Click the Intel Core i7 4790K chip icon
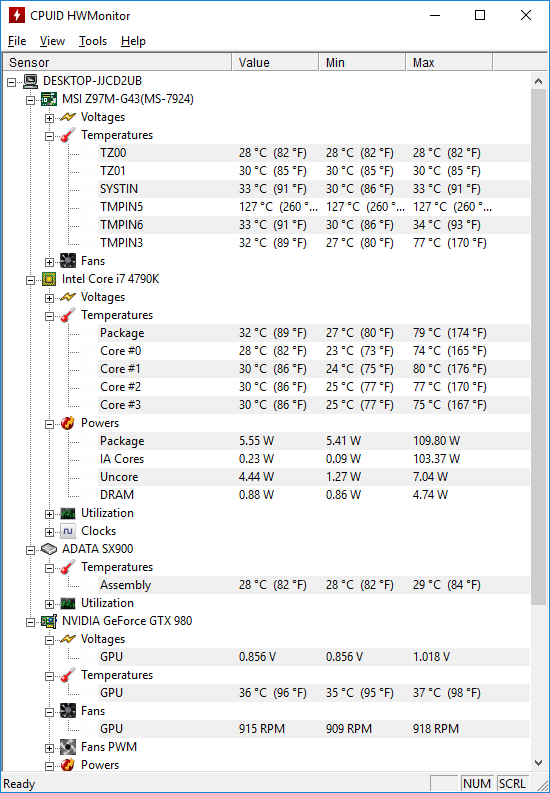The width and height of the screenshot is (550, 793). click(49, 279)
